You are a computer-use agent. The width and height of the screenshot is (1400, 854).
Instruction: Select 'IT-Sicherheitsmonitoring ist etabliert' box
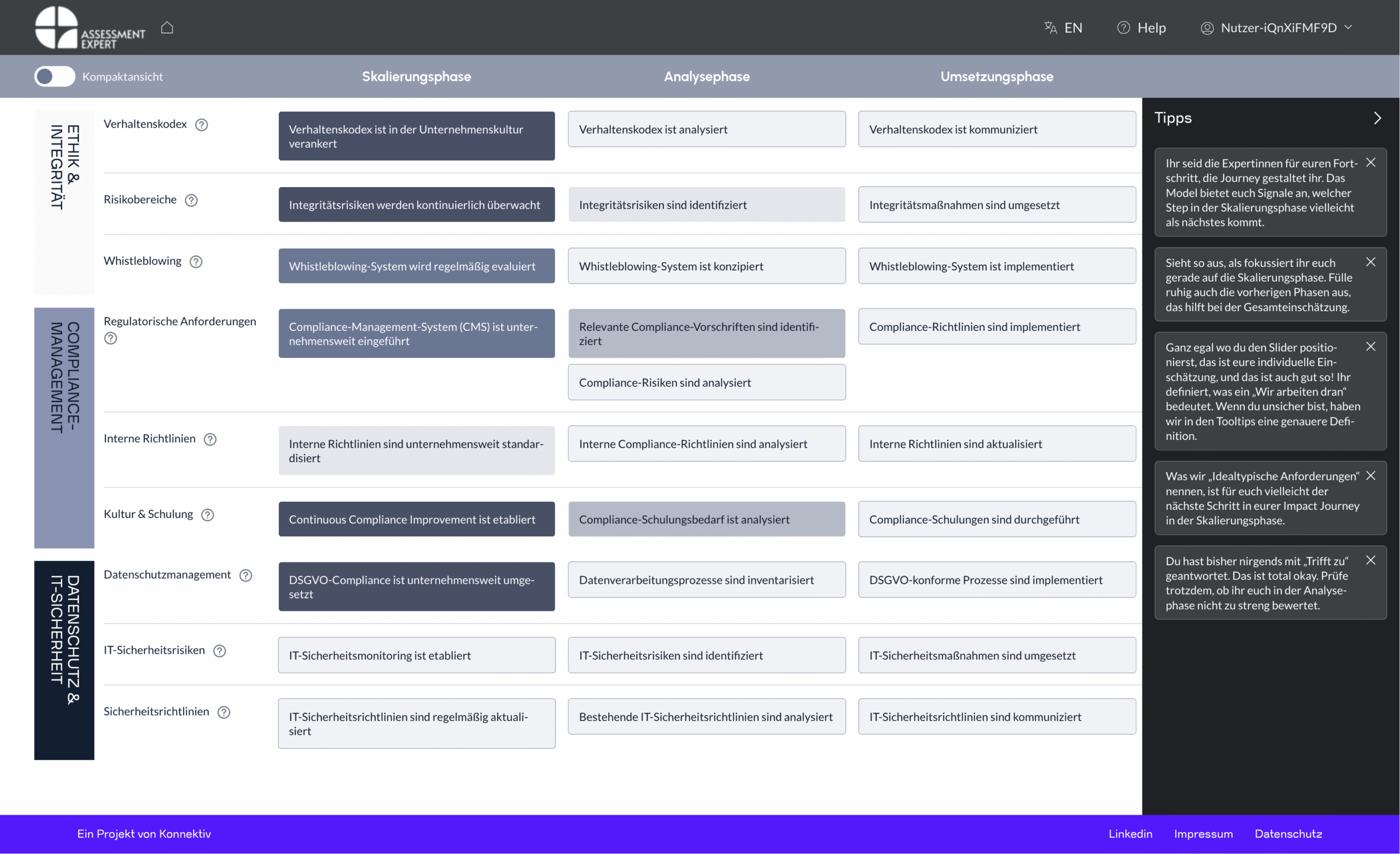point(416,655)
